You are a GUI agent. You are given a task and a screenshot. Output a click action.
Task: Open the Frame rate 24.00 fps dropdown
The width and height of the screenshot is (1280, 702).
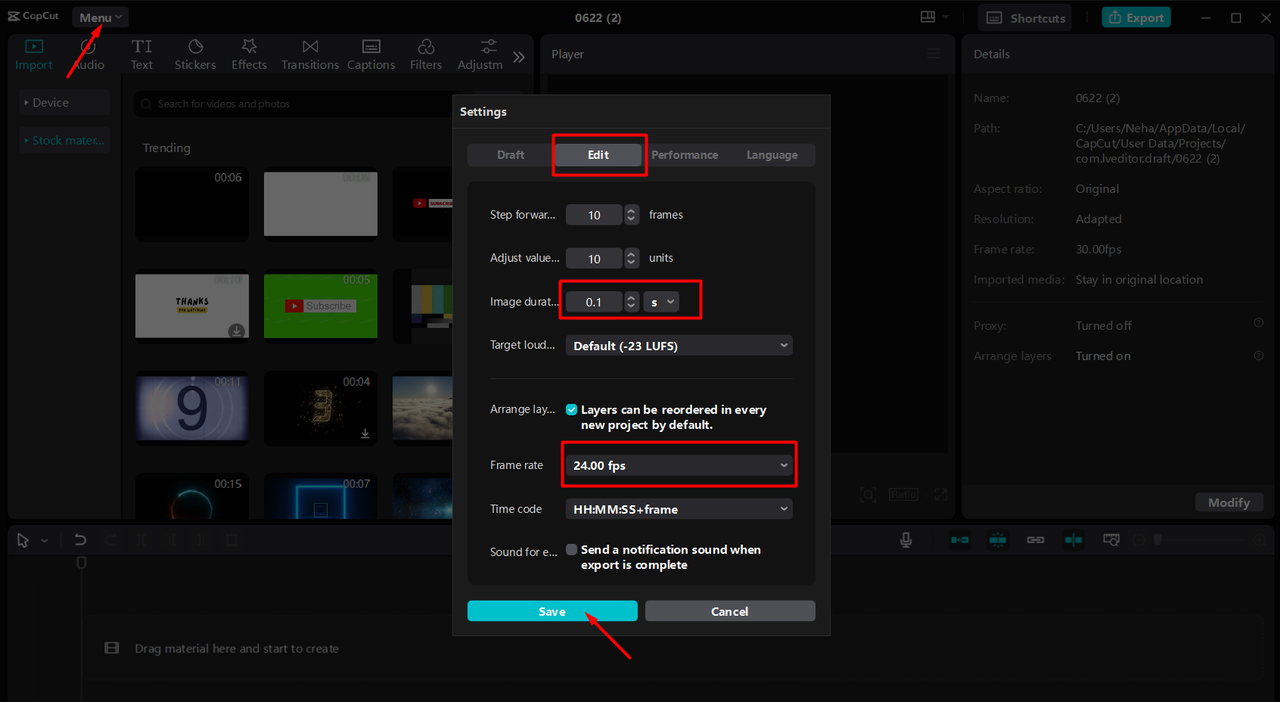[x=679, y=465]
